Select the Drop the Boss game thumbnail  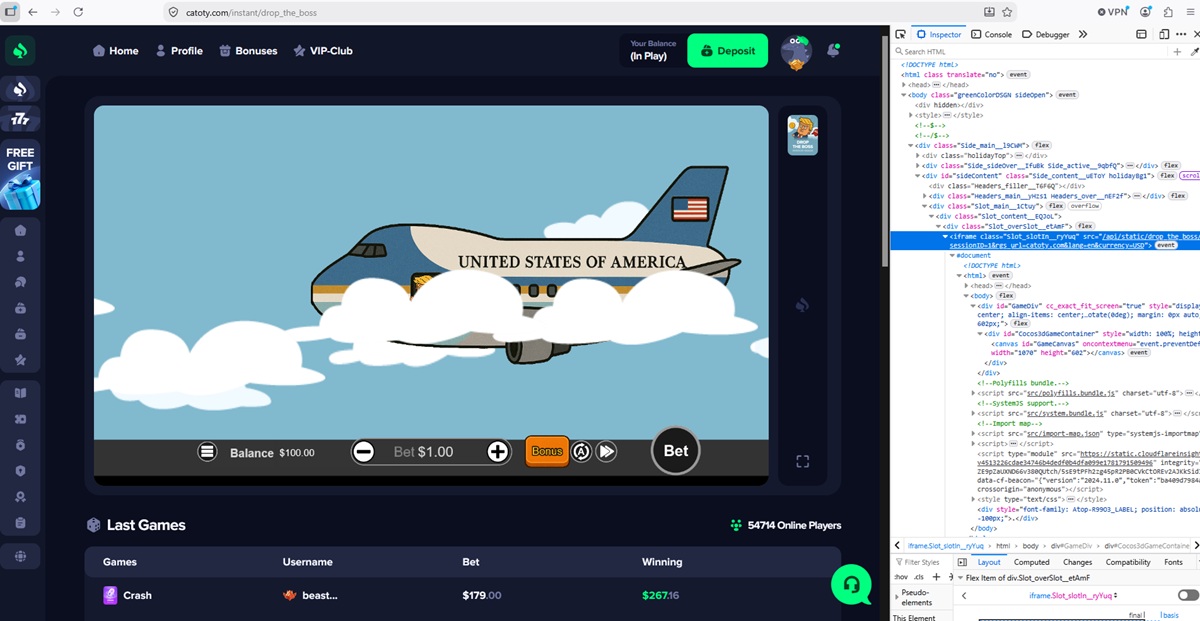tap(802, 135)
